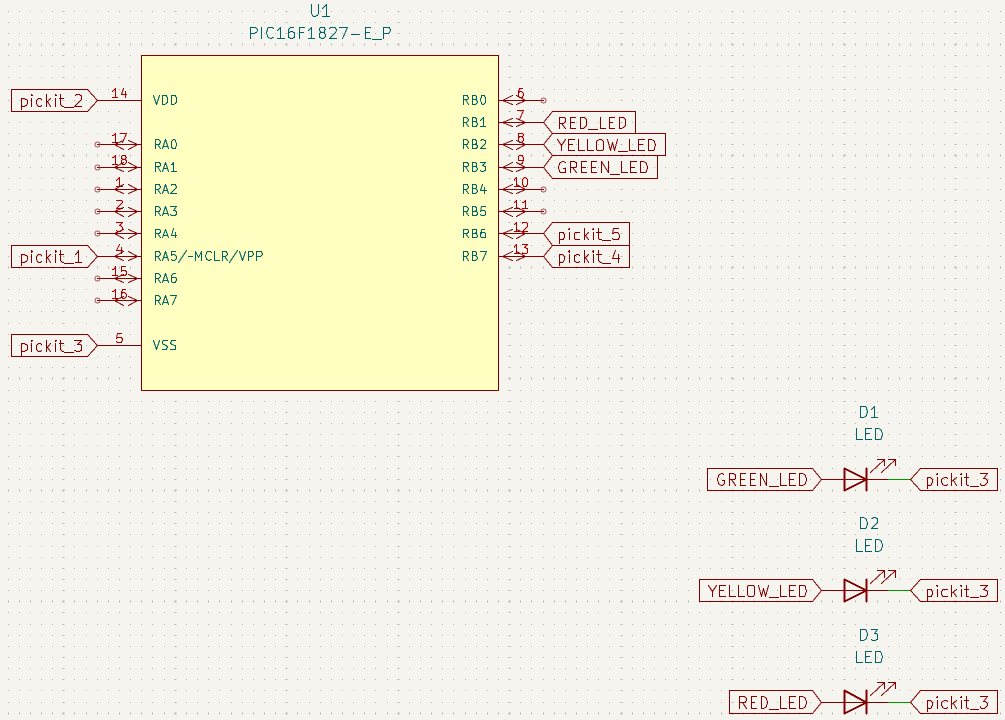The image size is (1005, 720).
Task: Click the RA5/-MCLR/VPP pin name
Action: coord(208,256)
